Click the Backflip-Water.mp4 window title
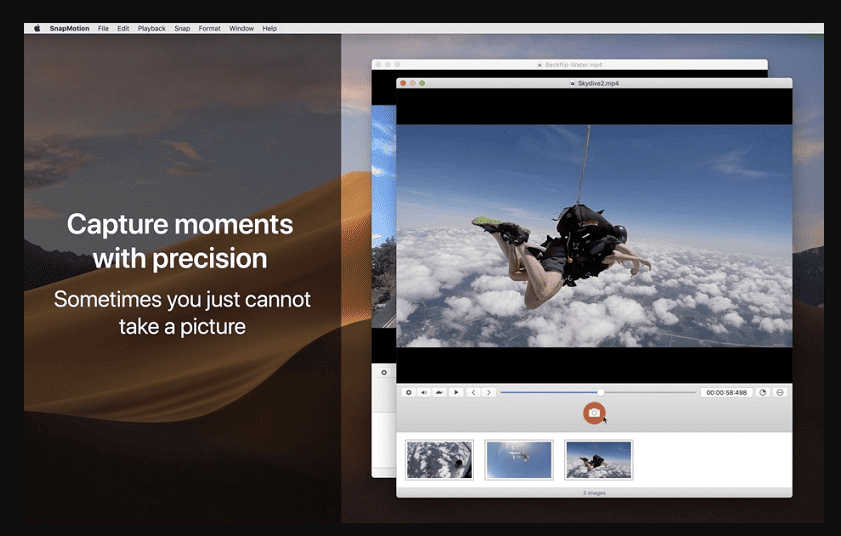The image size is (841, 536). [x=573, y=64]
